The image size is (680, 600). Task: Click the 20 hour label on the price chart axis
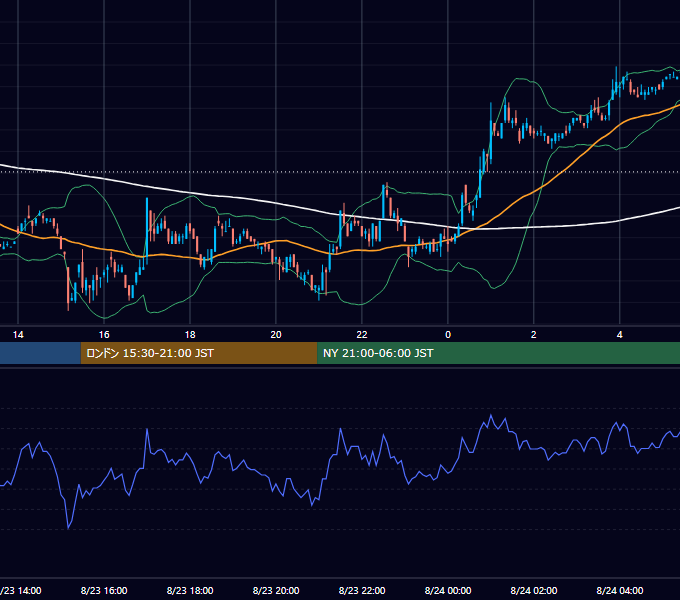click(x=276, y=335)
